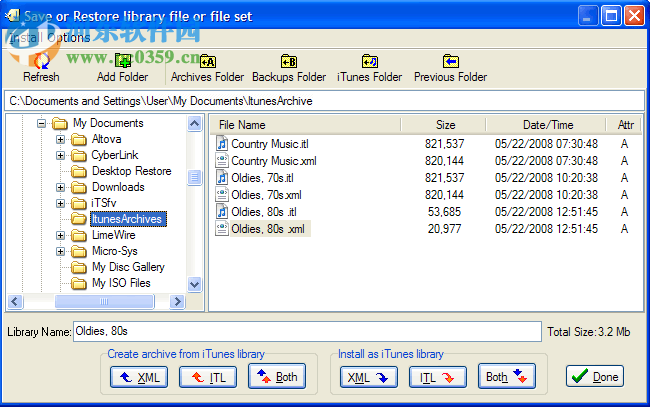Sort by File Name column header
The height and width of the screenshot is (409, 650).
[306, 125]
